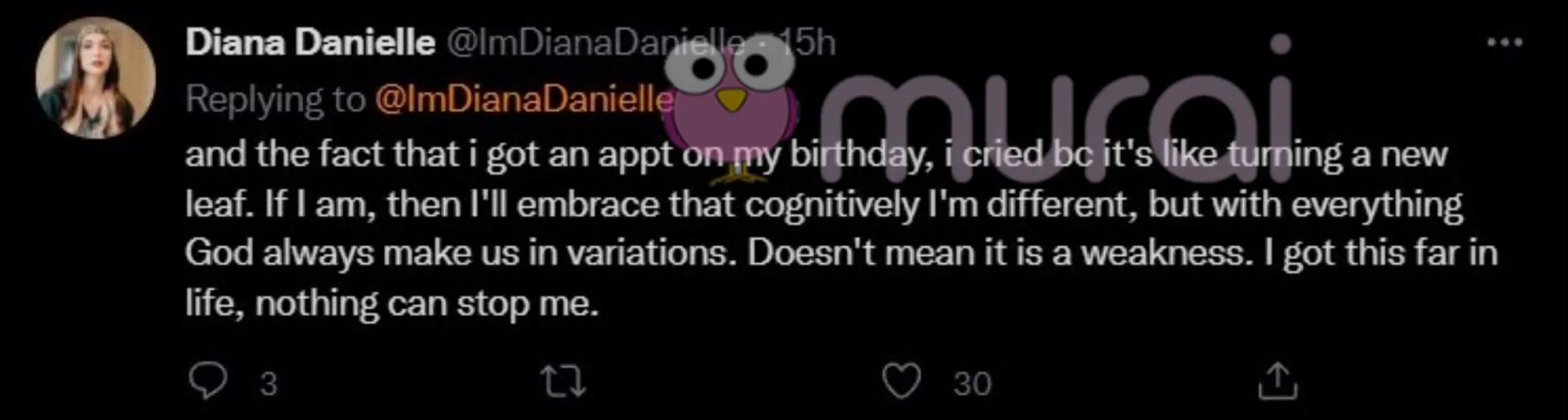The image size is (1568, 420).
Task: Click the word "weakness" in the tweet
Action: click(x=1166, y=253)
